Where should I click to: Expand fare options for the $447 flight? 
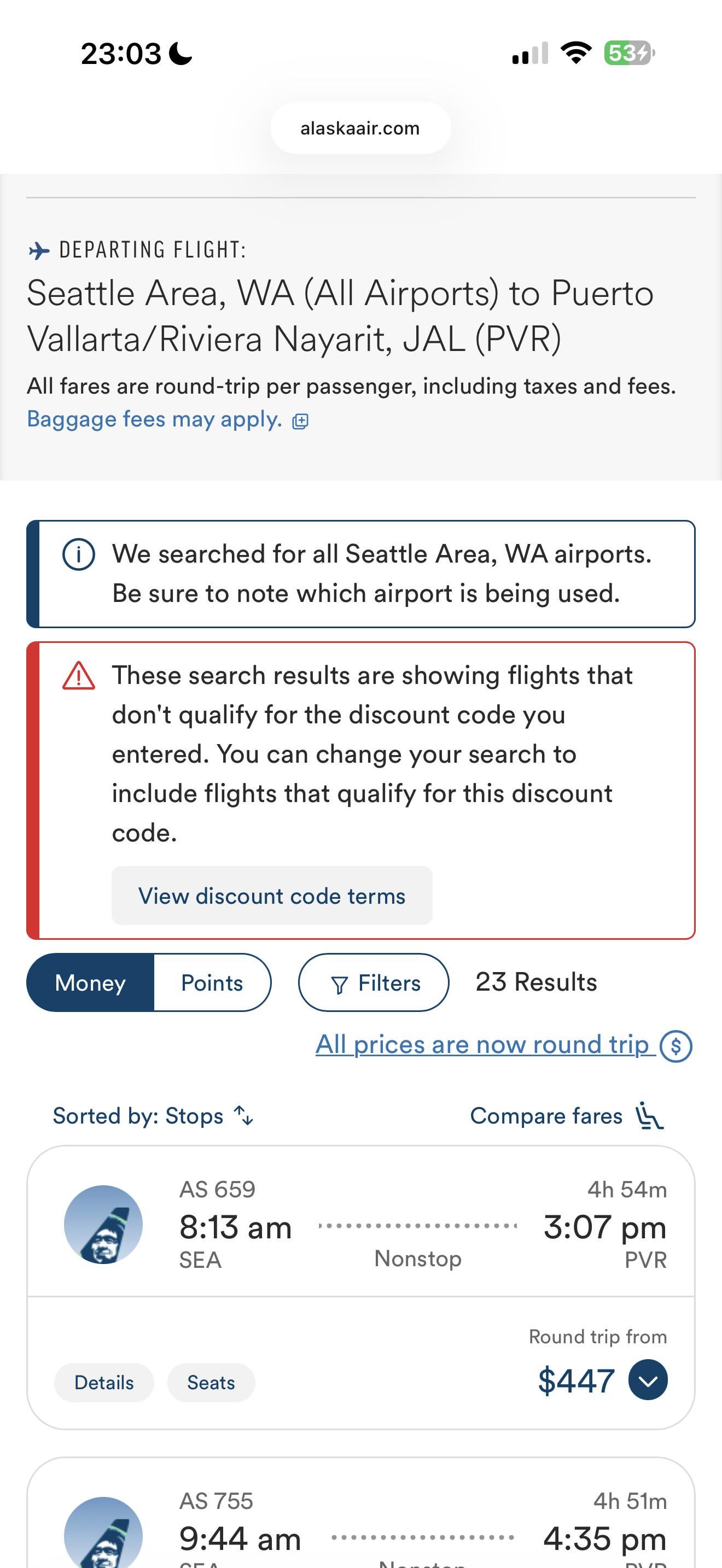pyautogui.click(x=648, y=1380)
